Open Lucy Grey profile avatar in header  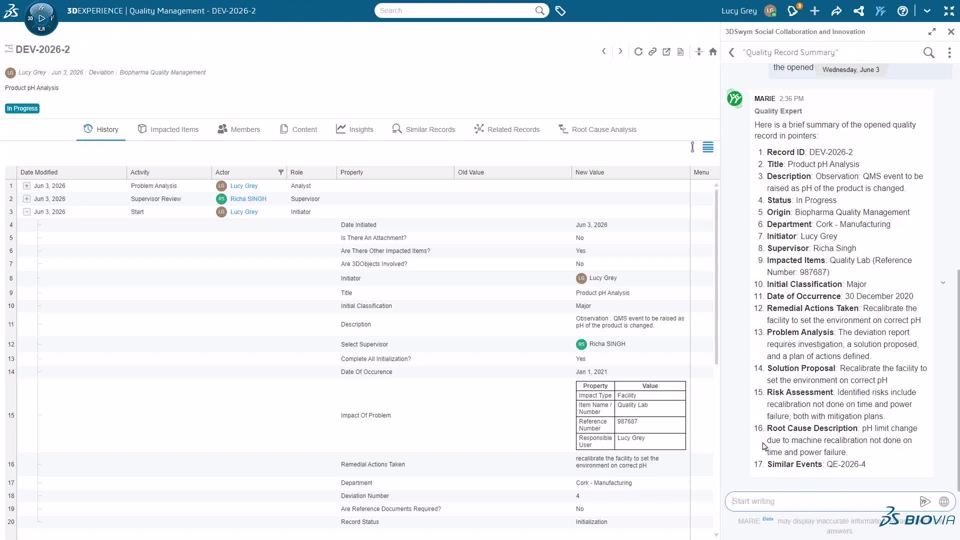(770, 10)
